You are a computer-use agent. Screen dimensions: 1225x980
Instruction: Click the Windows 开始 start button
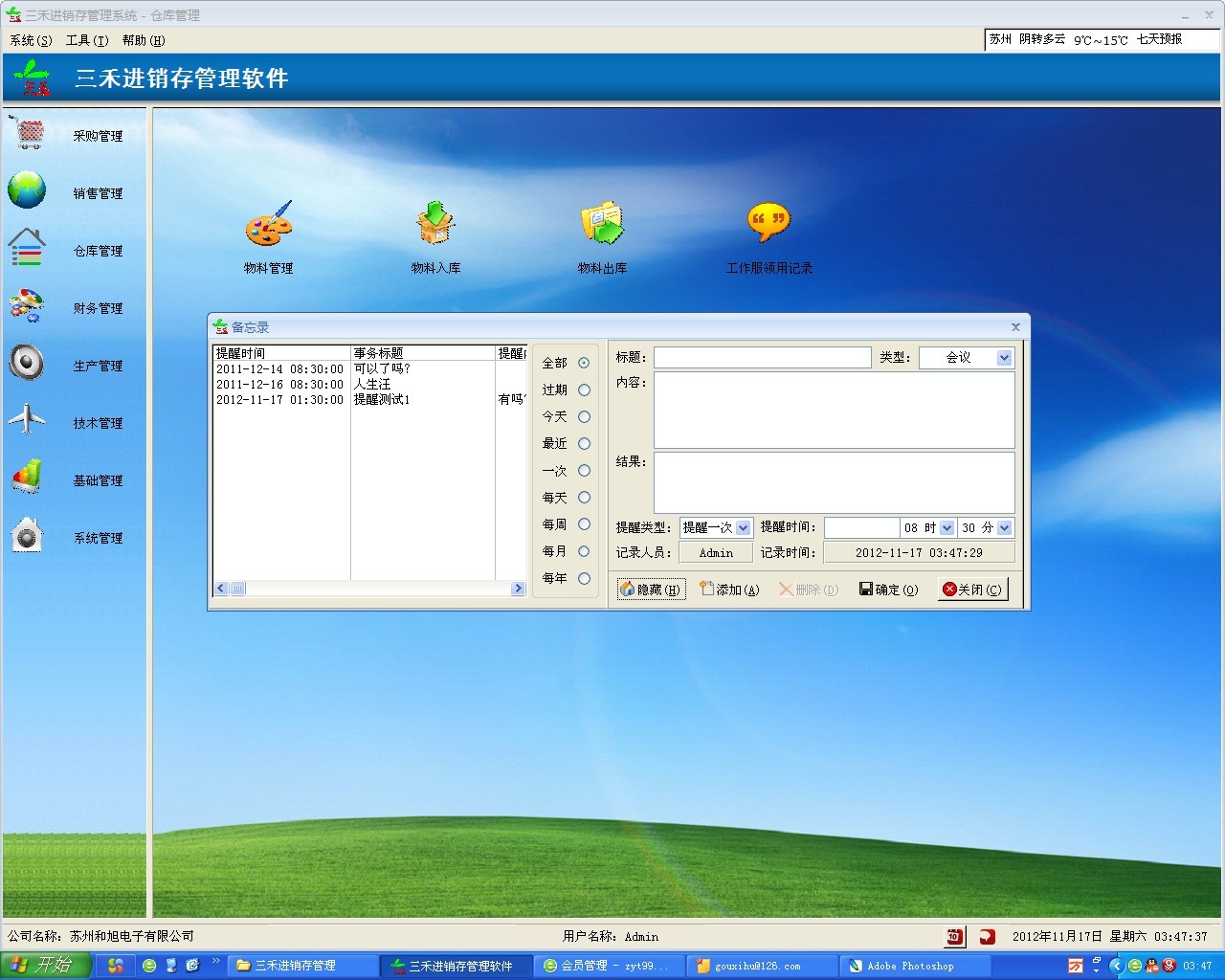click(x=46, y=966)
